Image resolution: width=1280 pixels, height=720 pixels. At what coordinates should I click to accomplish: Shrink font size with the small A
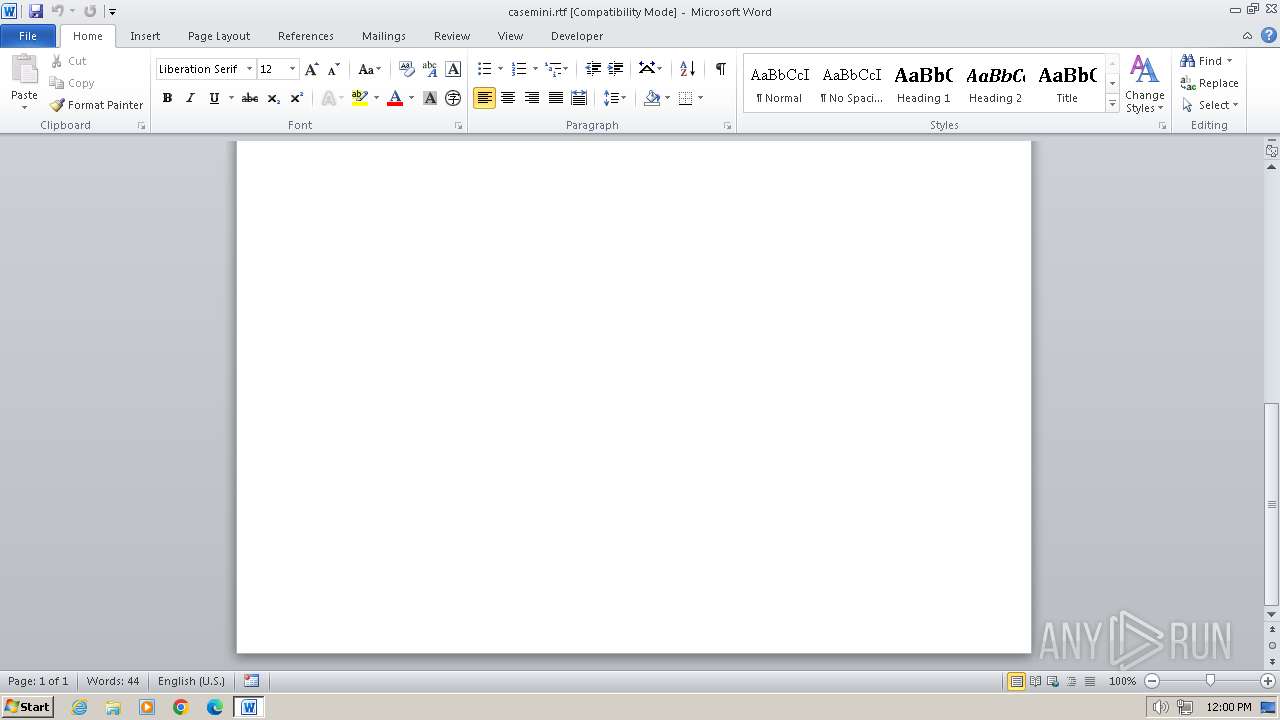(334, 69)
